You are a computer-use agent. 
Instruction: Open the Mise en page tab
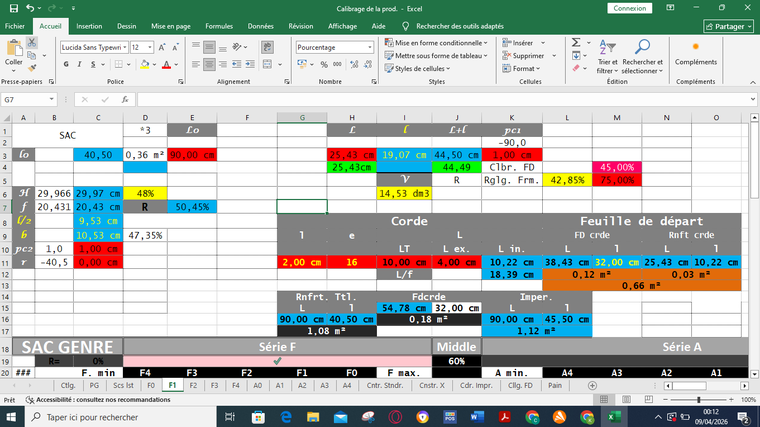pos(171,26)
